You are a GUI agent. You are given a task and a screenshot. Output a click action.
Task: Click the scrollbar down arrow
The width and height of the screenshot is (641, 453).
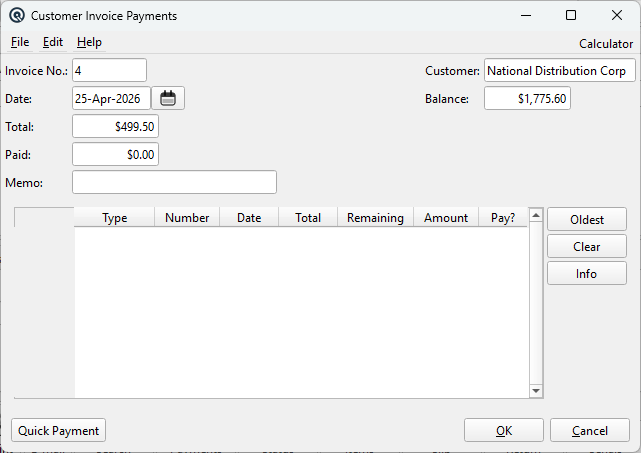pyautogui.click(x=536, y=391)
